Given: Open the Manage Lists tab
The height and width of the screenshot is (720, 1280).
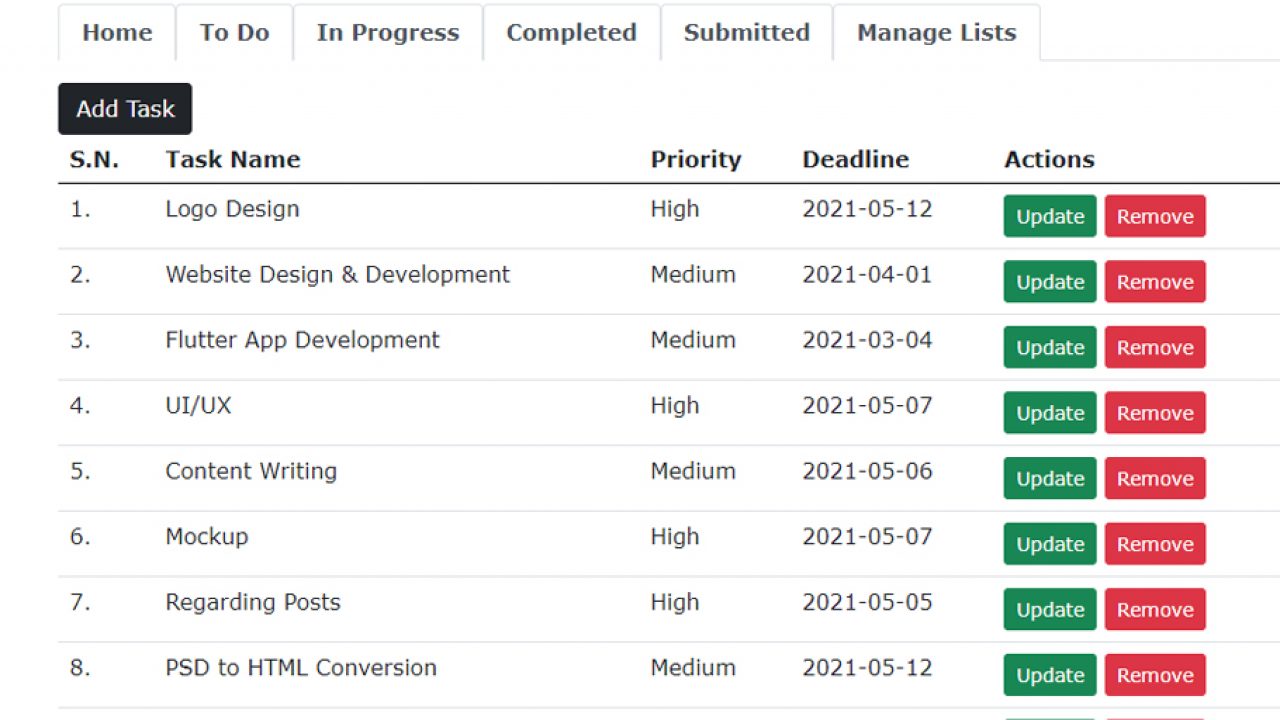Looking at the screenshot, I should click(x=937, y=33).
